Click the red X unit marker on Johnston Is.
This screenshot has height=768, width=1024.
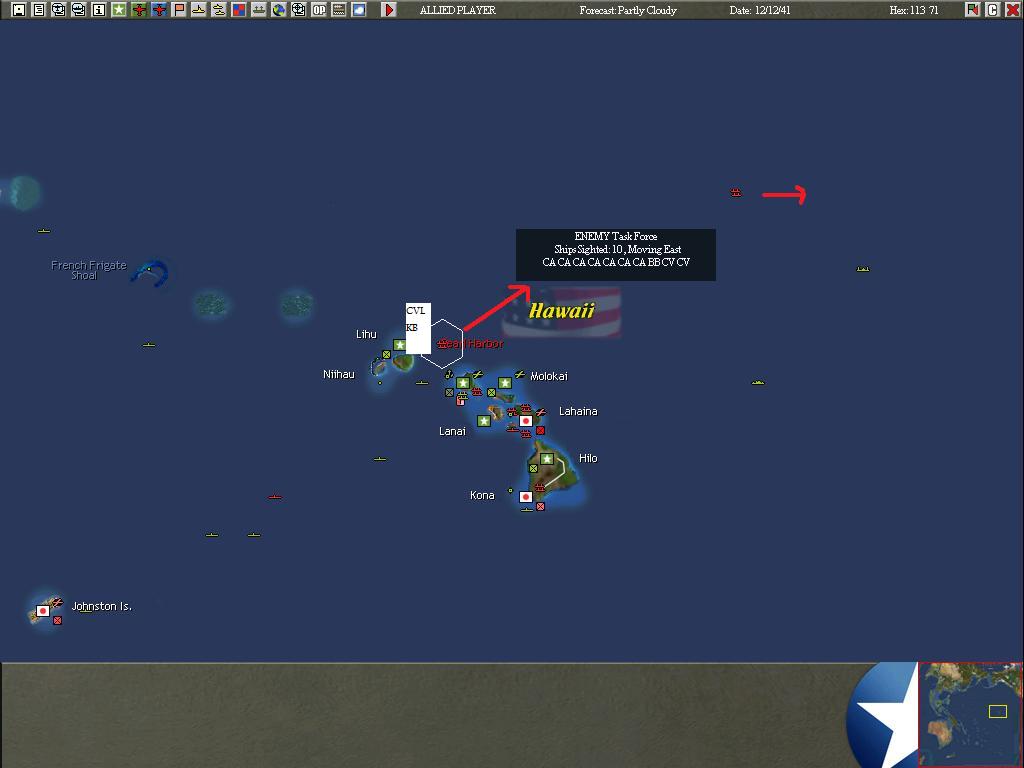click(57, 621)
